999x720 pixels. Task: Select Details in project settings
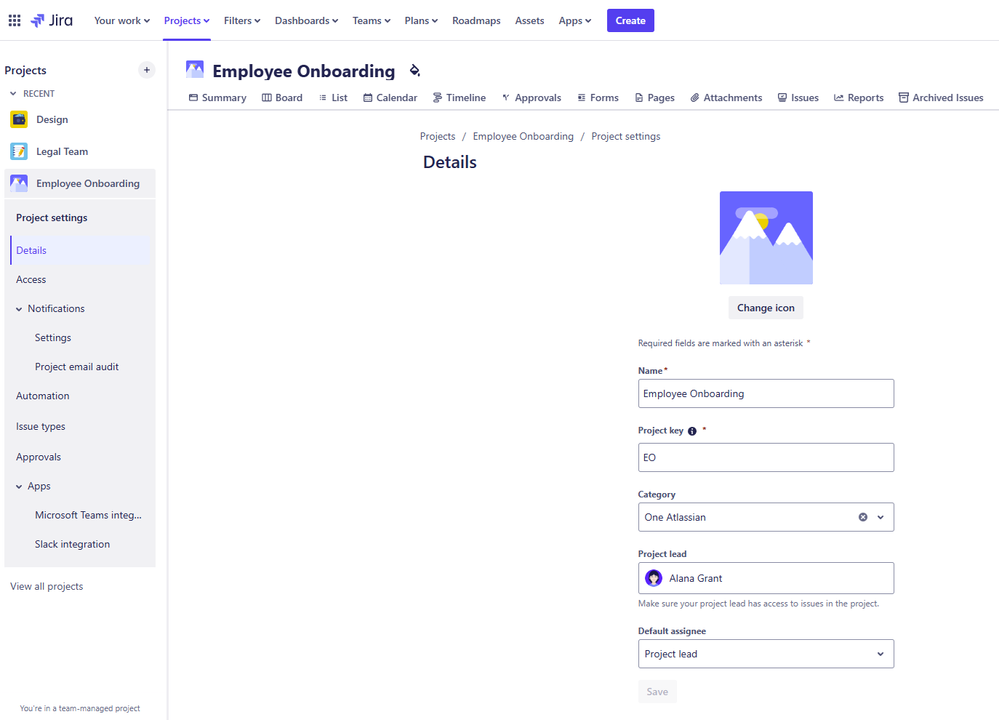click(80, 250)
